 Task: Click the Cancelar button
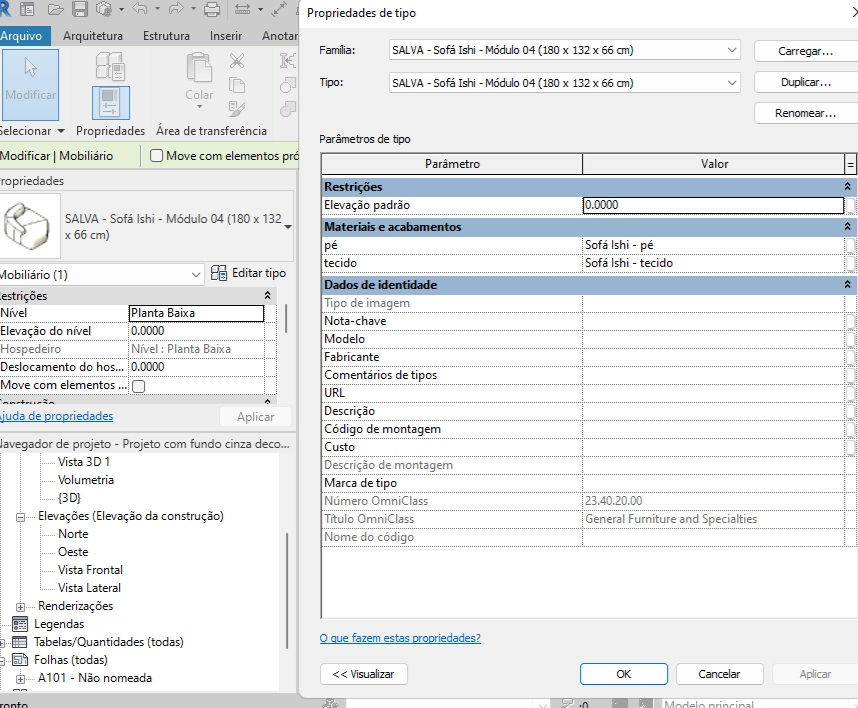tap(720, 674)
